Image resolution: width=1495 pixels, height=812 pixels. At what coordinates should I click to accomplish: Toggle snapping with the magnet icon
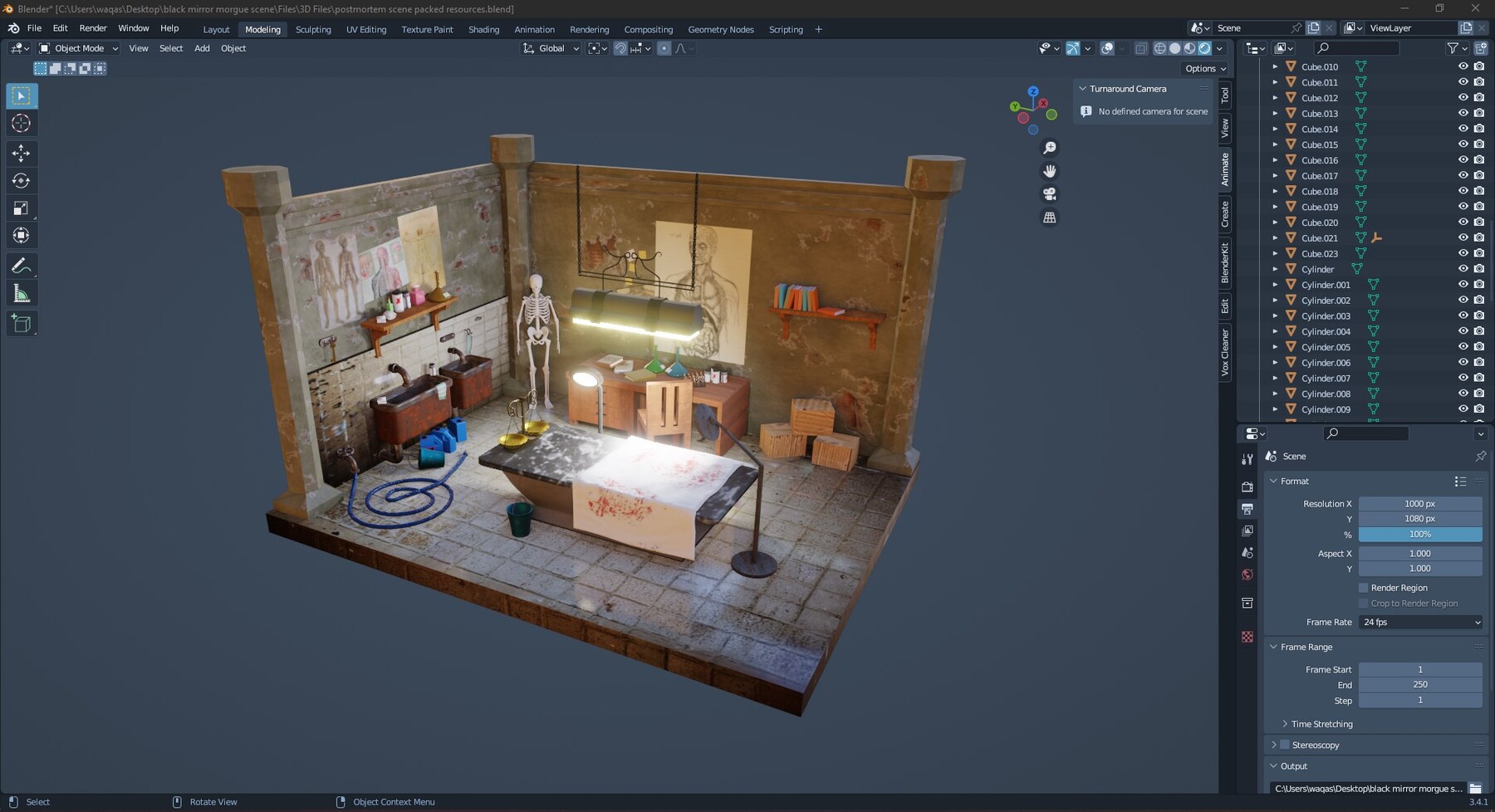(x=621, y=48)
